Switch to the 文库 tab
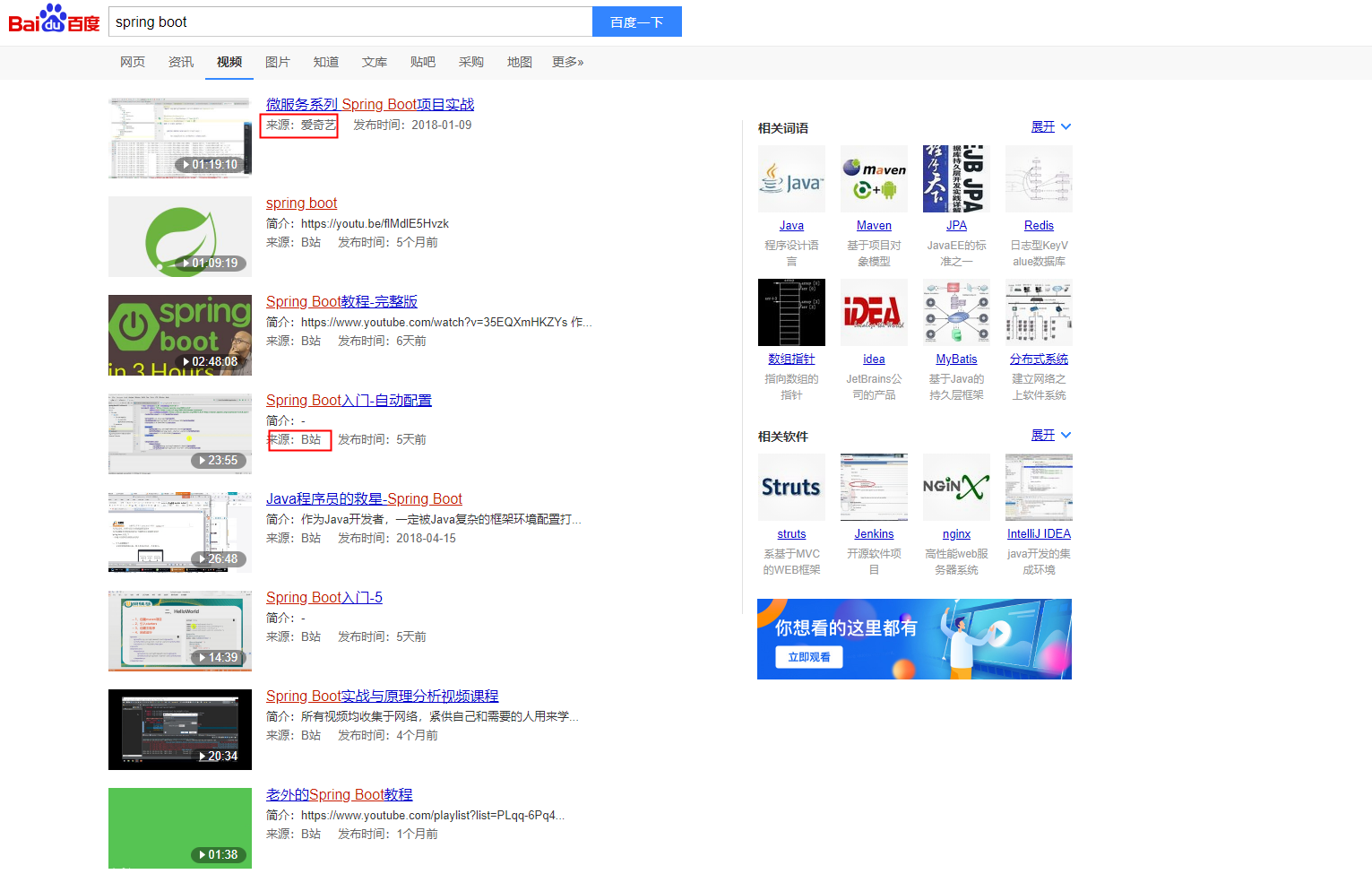The width and height of the screenshot is (1372, 874). click(375, 62)
